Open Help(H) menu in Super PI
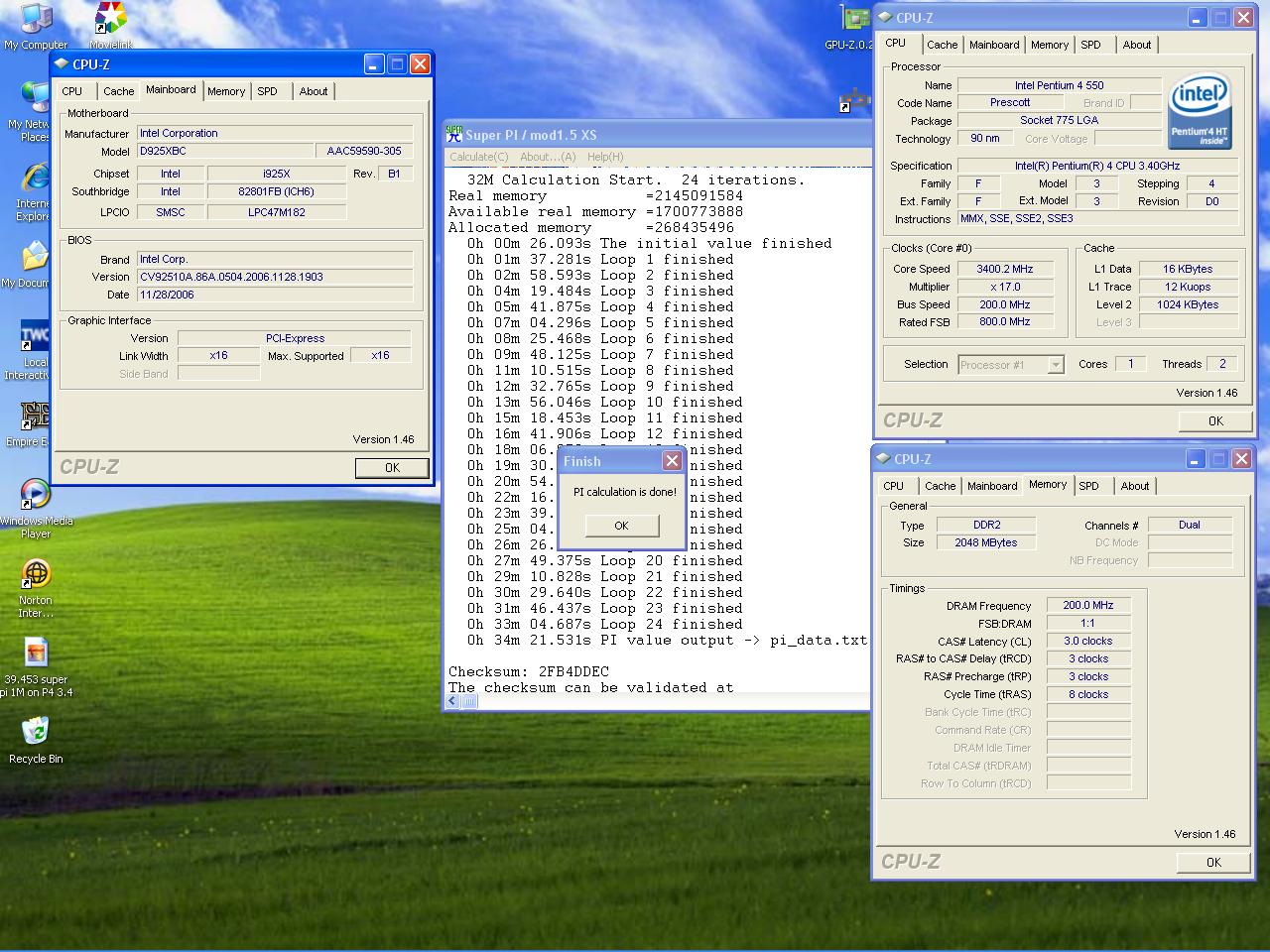This screenshot has height=952, width=1270. pos(605,157)
